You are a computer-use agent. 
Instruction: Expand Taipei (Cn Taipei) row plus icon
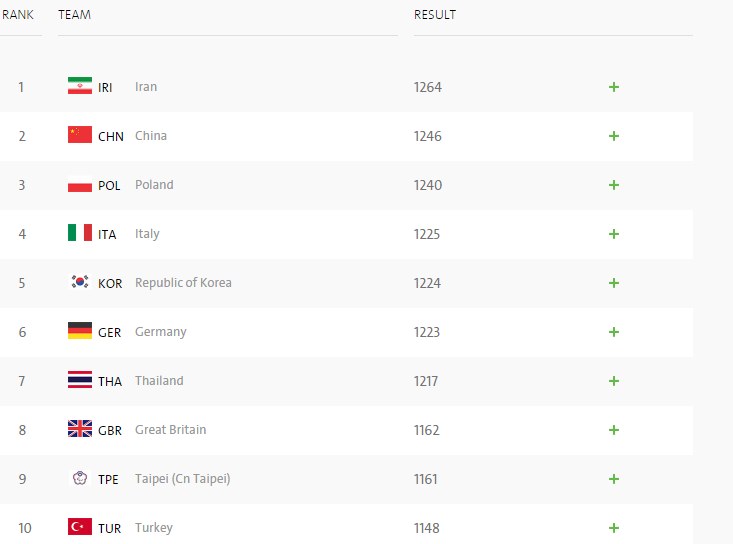(x=614, y=479)
